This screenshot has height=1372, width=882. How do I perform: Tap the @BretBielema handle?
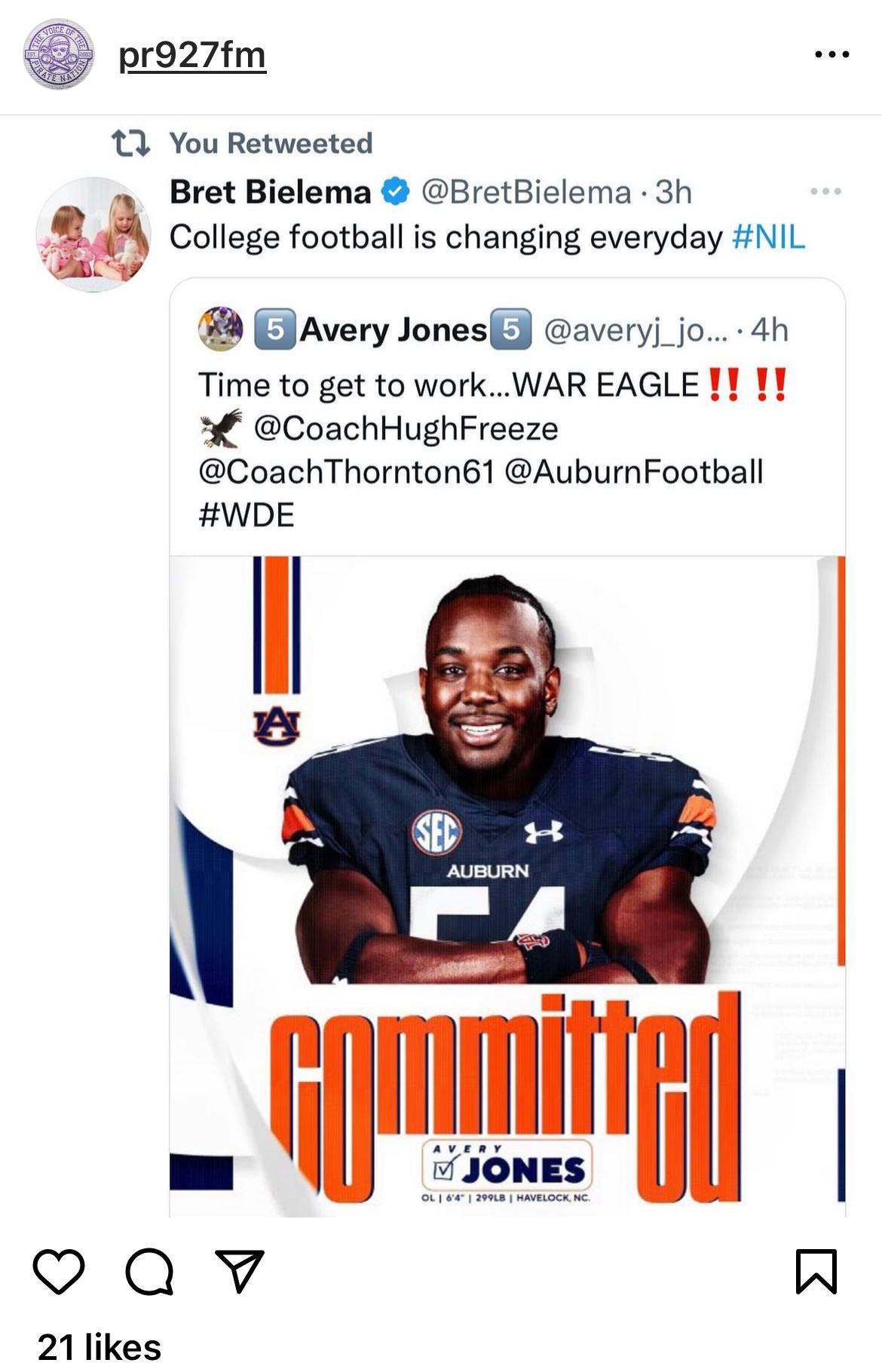pyautogui.click(x=525, y=192)
